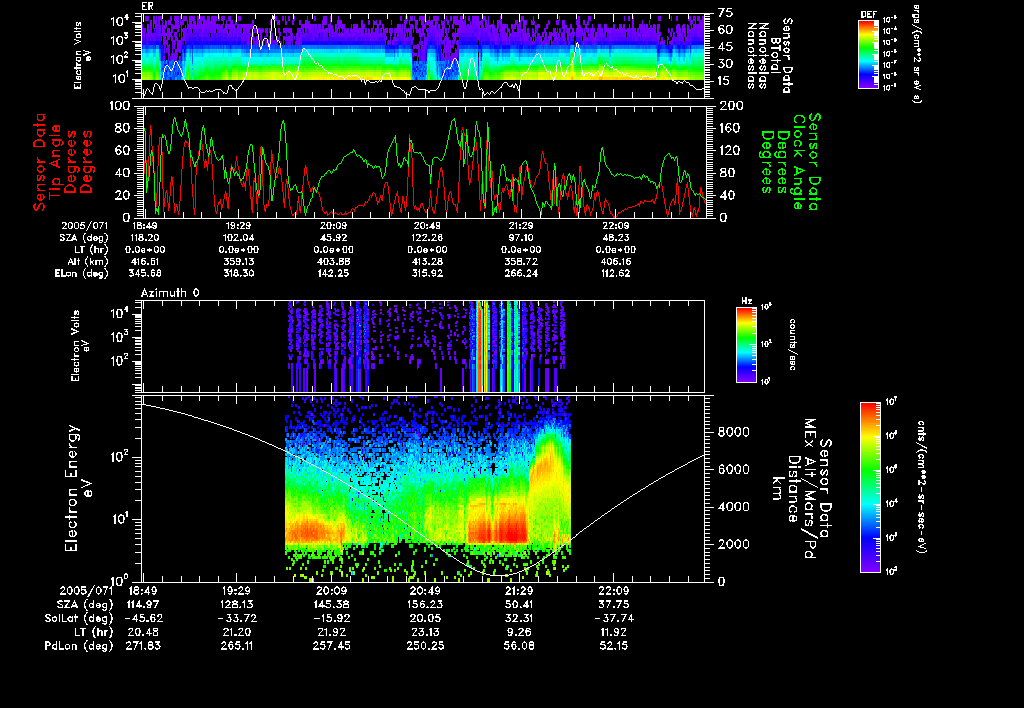Click the PdLon value '250.25'
This screenshot has height=708, width=1024.
pos(425,646)
